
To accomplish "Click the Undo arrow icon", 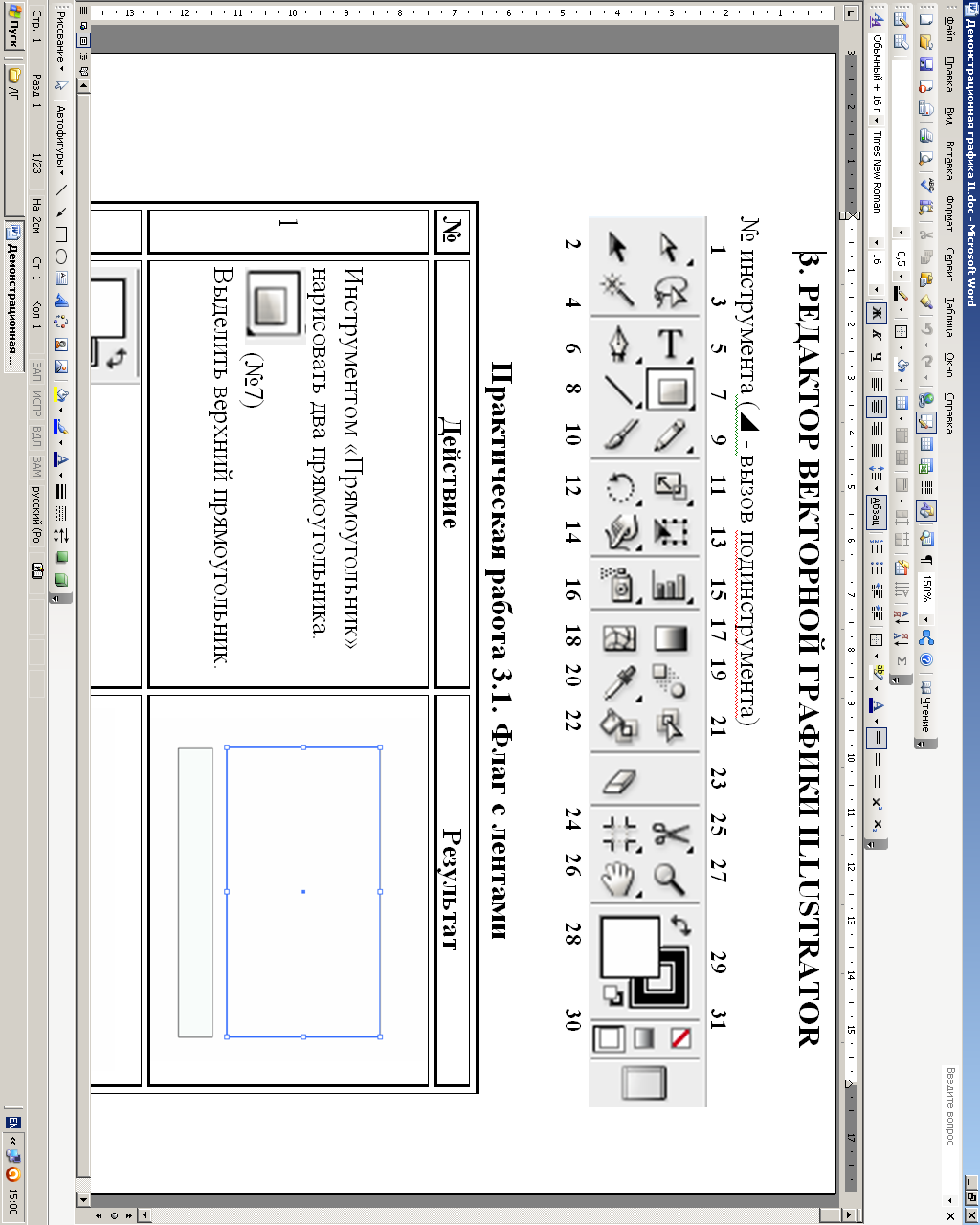I will click(926, 328).
